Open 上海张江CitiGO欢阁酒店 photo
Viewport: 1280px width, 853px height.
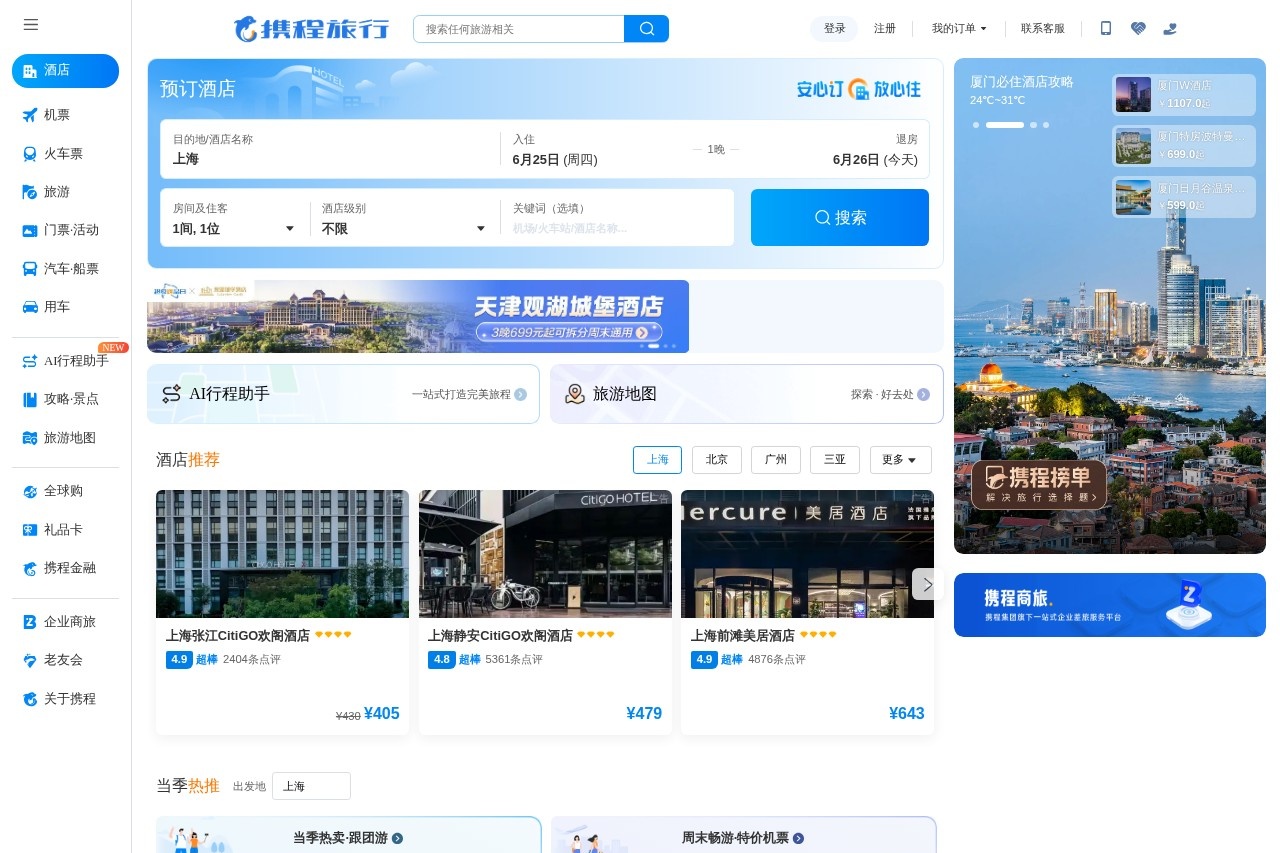click(282, 554)
